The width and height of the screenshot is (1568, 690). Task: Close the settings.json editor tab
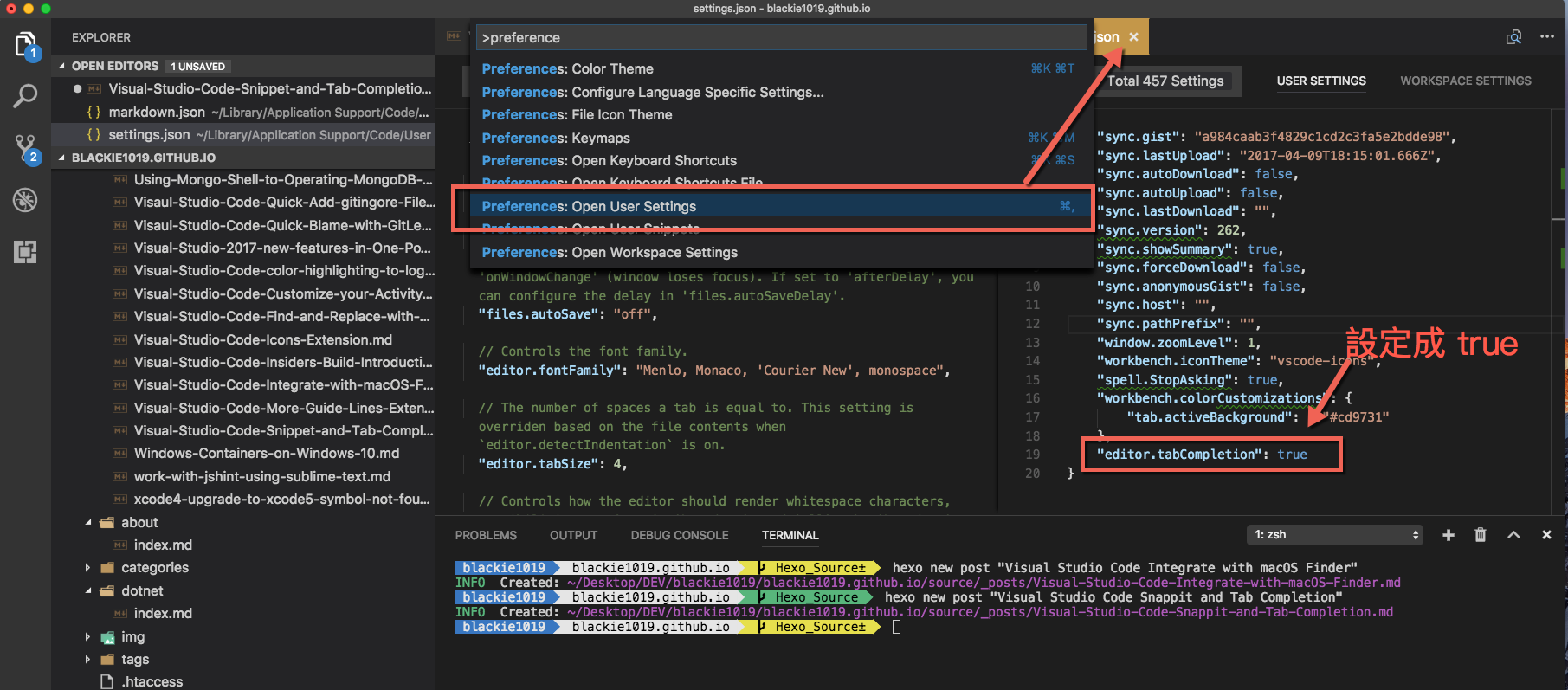(x=1133, y=37)
